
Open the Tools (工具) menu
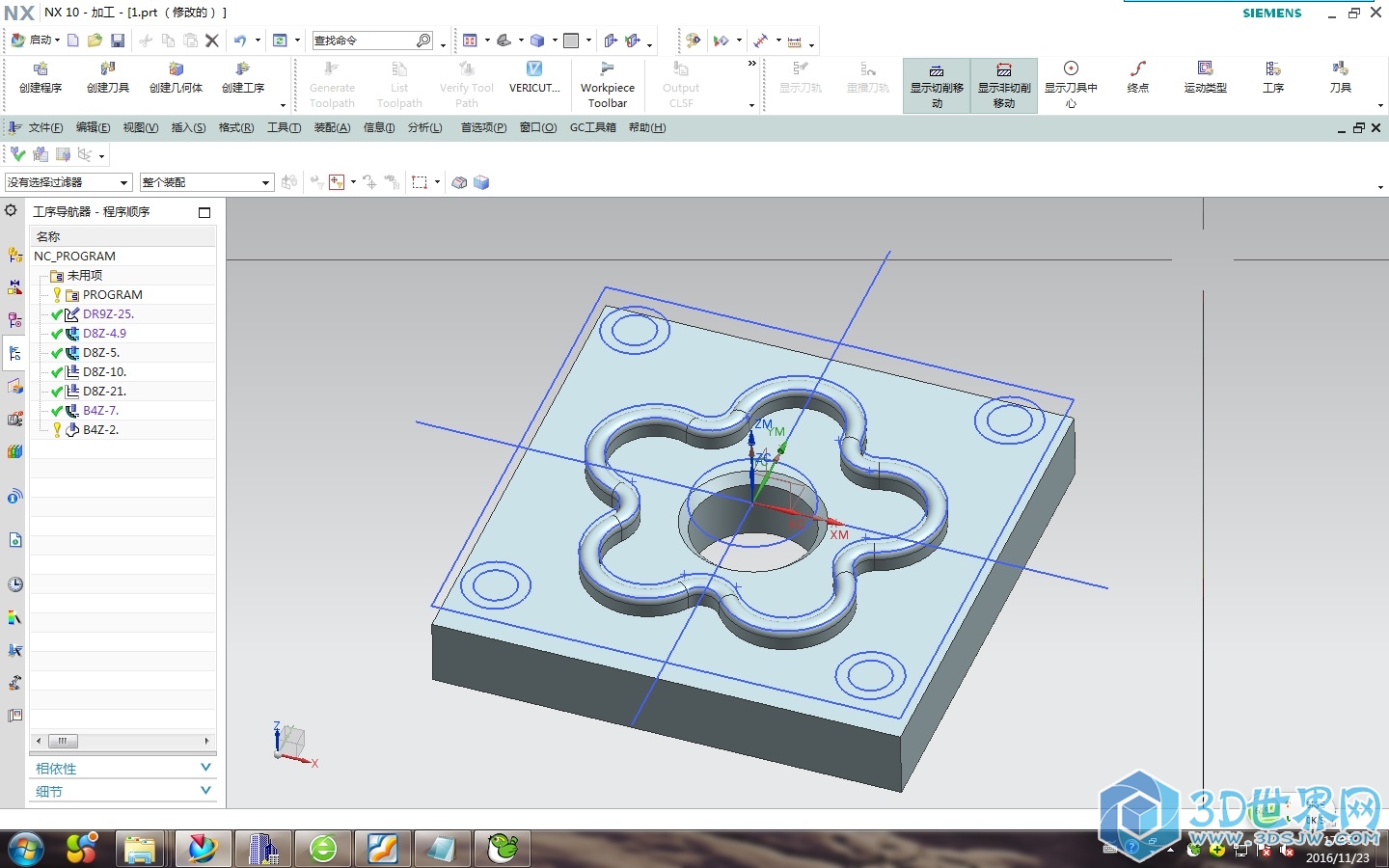tap(284, 127)
